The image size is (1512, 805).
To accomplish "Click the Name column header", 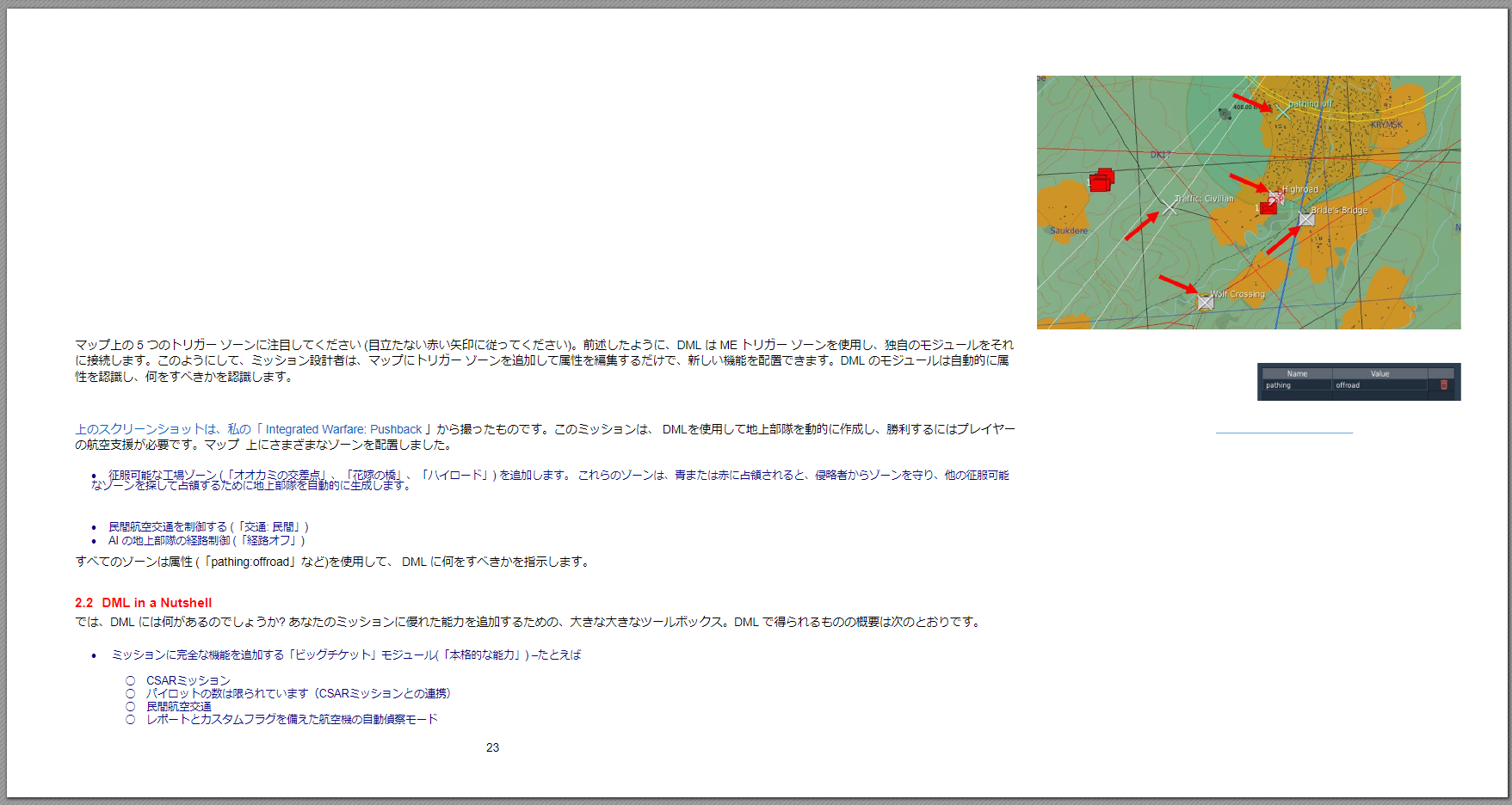I will pos(1296,373).
